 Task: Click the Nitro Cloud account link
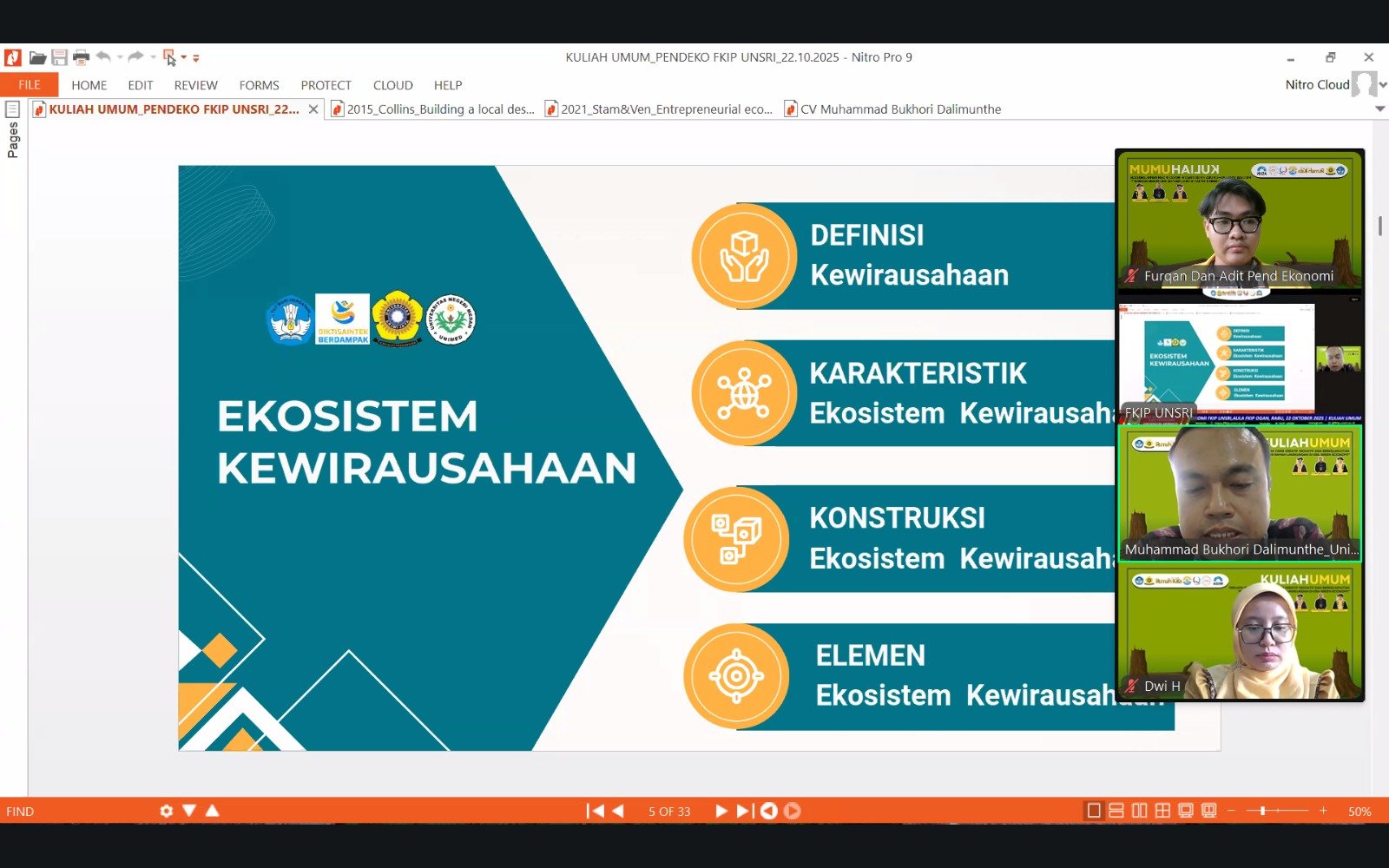click(x=1317, y=84)
